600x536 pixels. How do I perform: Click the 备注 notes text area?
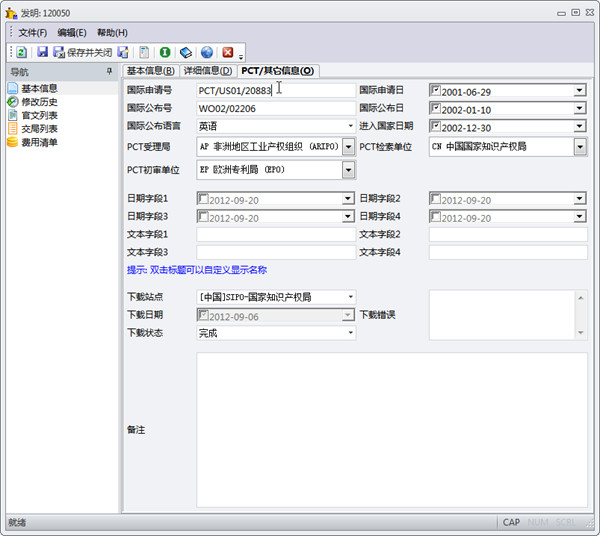[x=392, y=430]
